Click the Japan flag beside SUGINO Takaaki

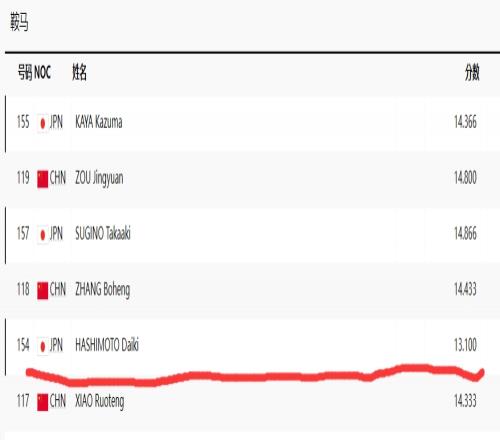(x=43, y=235)
